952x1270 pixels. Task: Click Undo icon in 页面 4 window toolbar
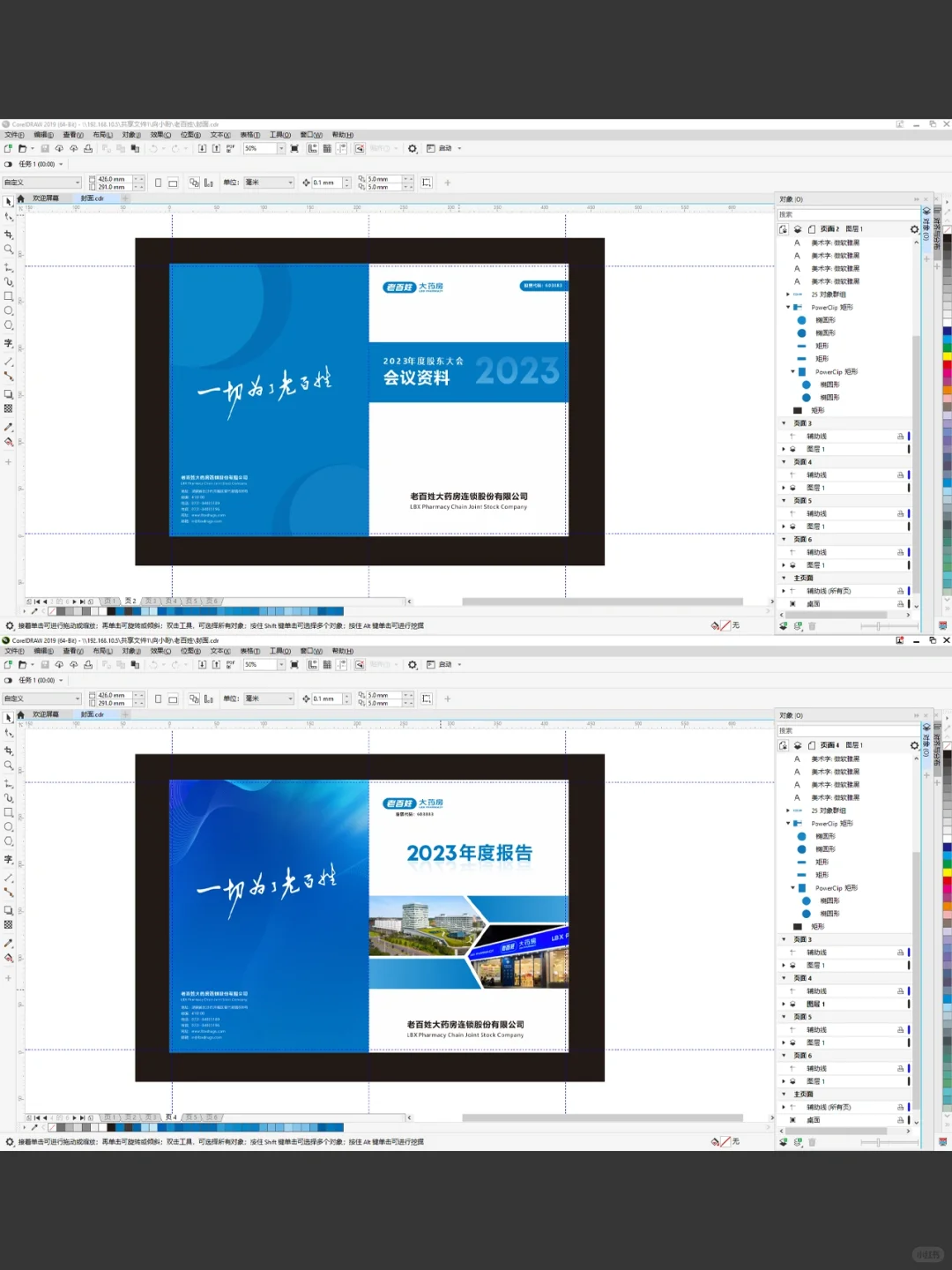click(x=153, y=664)
